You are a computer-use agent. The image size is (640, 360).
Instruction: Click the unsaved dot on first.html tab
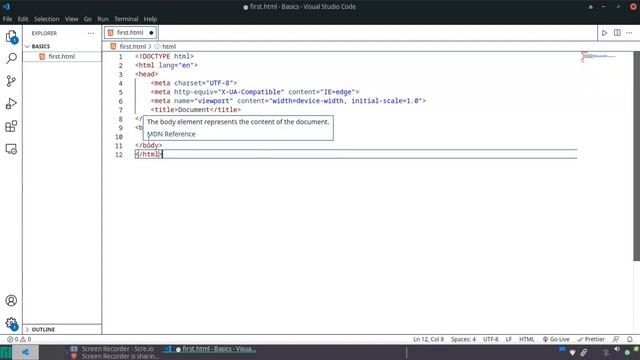(x=151, y=33)
